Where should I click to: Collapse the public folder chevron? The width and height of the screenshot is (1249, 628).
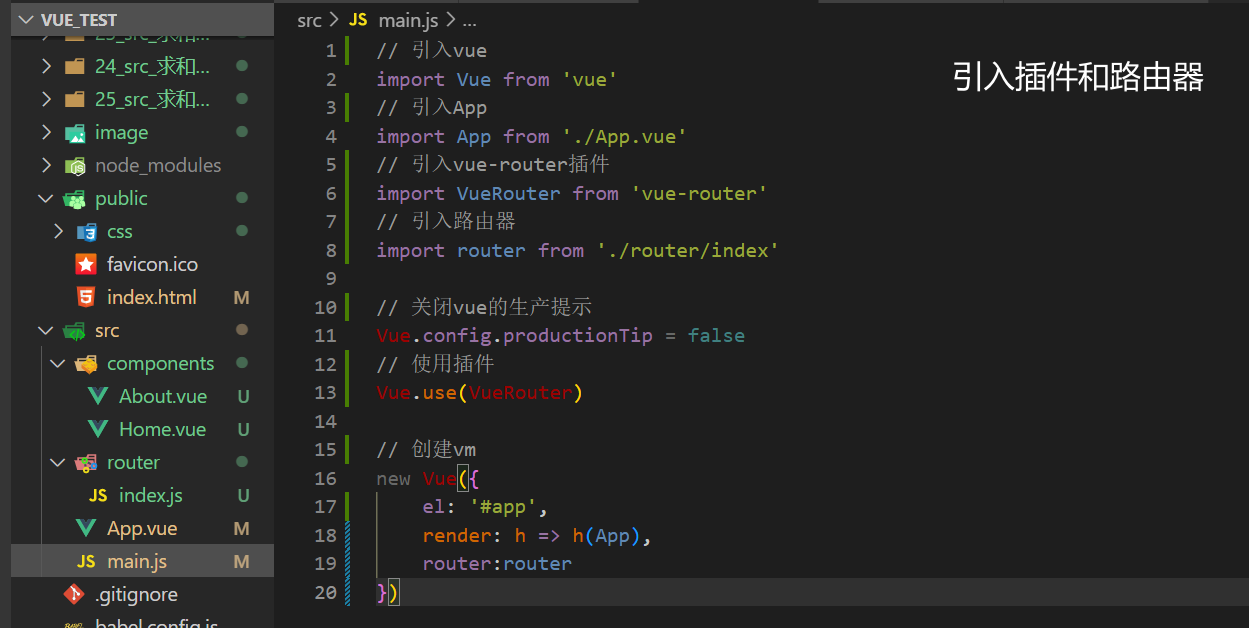click(46, 198)
